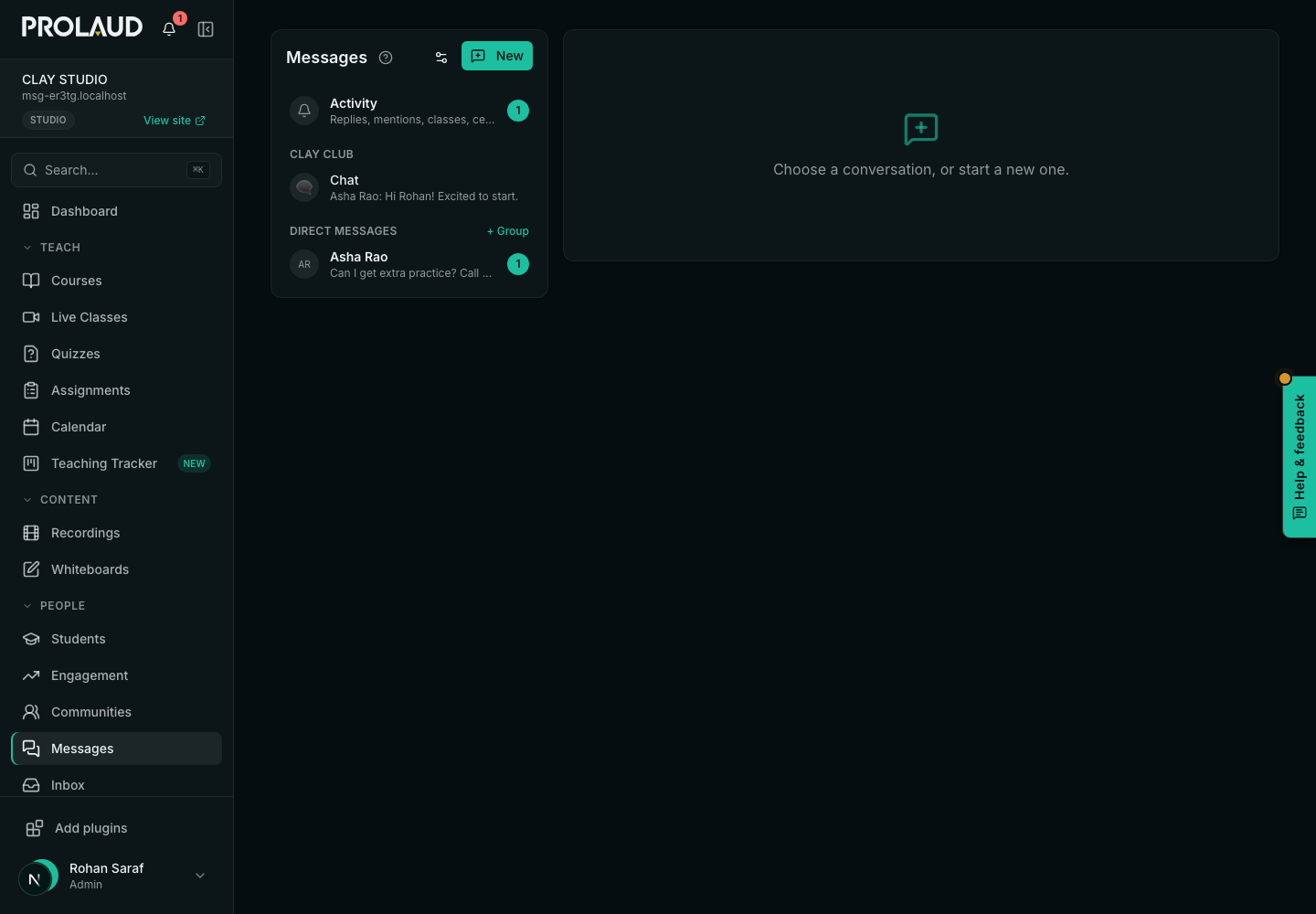Click the Assignments clipboard icon
Screen dimensions: 1316x914
click(31, 390)
